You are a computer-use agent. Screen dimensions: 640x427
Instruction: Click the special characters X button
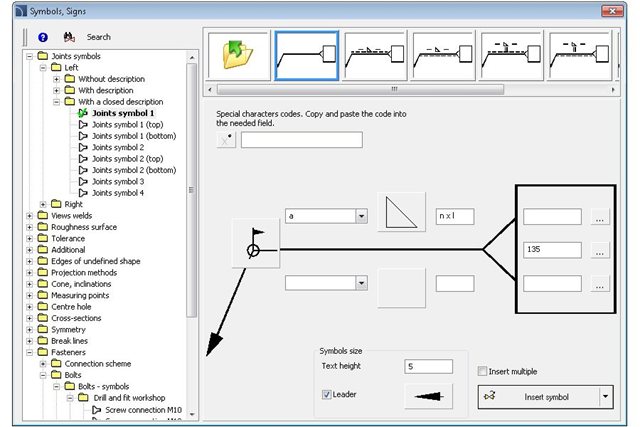(x=226, y=140)
